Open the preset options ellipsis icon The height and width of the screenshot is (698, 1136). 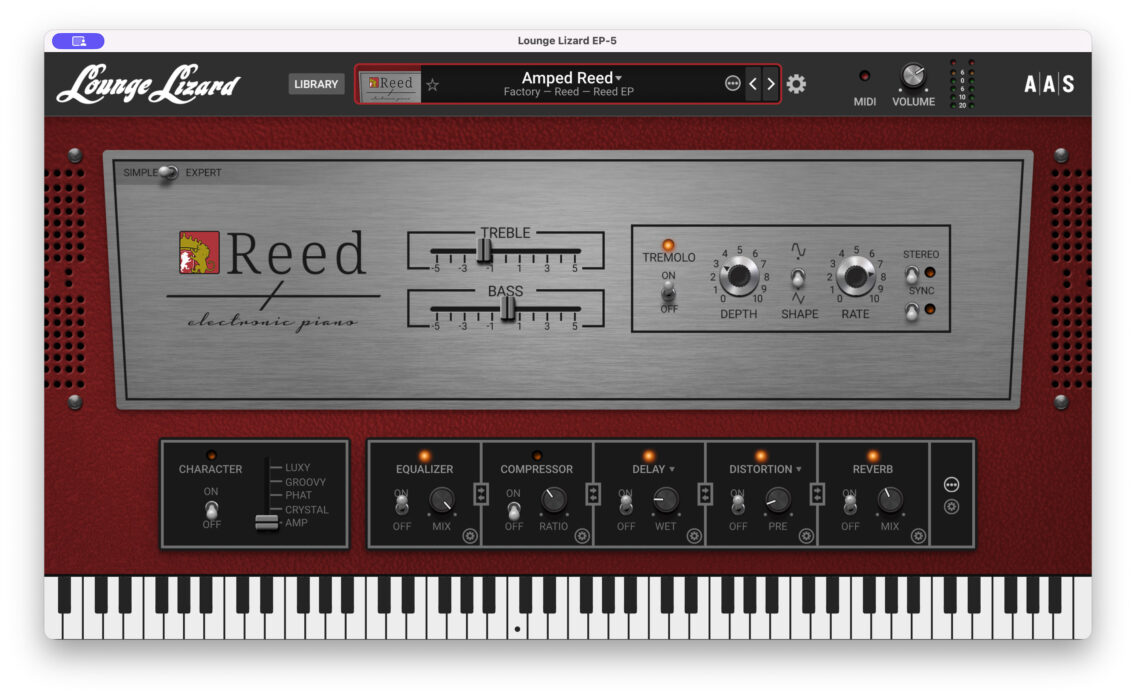733,84
